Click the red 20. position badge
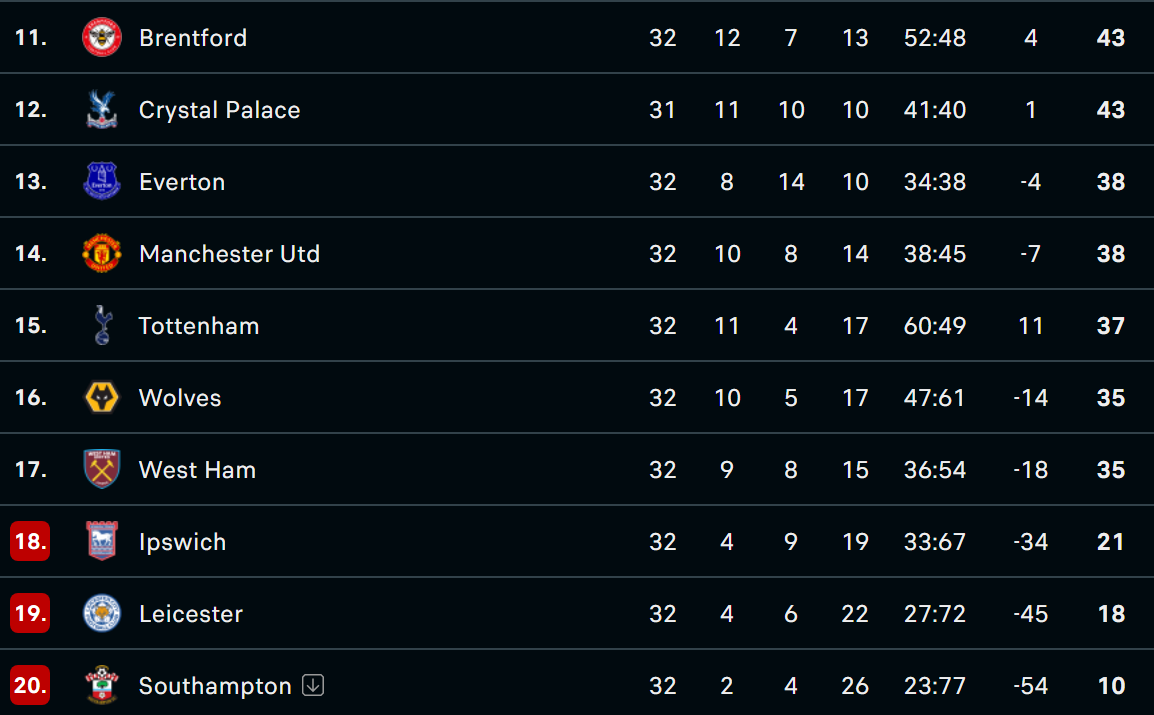Screen dimensions: 1154x715 (x=30, y=686)
